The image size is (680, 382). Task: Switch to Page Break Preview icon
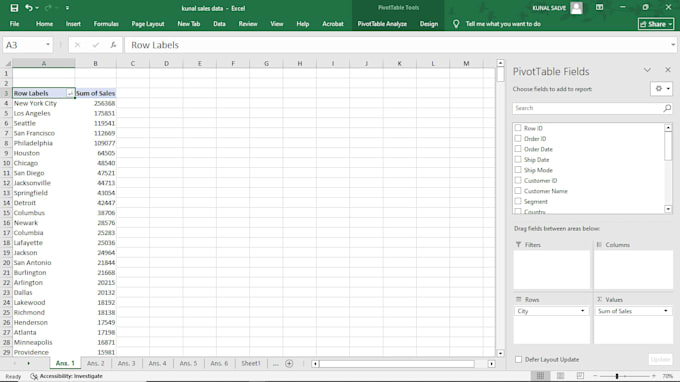[580, 376]
